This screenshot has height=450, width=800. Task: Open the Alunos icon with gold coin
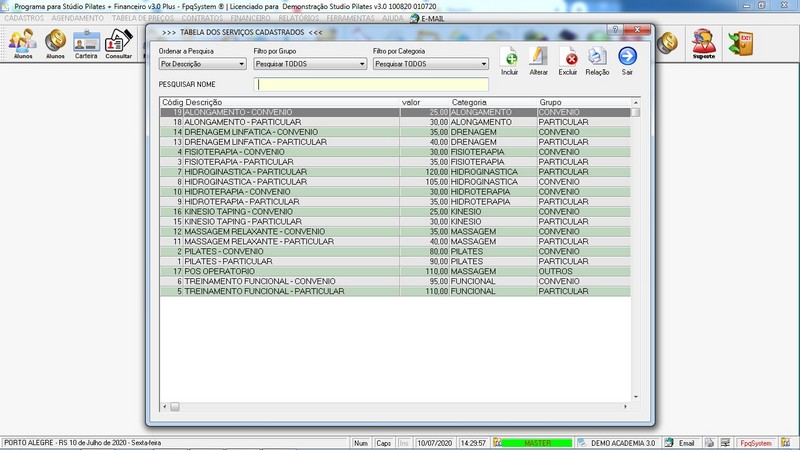55,43
